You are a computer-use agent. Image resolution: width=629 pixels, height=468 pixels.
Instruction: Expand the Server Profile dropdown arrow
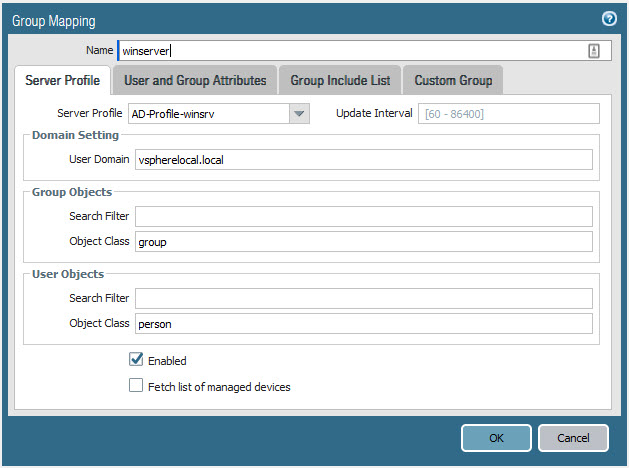click(x=299, y=114)
